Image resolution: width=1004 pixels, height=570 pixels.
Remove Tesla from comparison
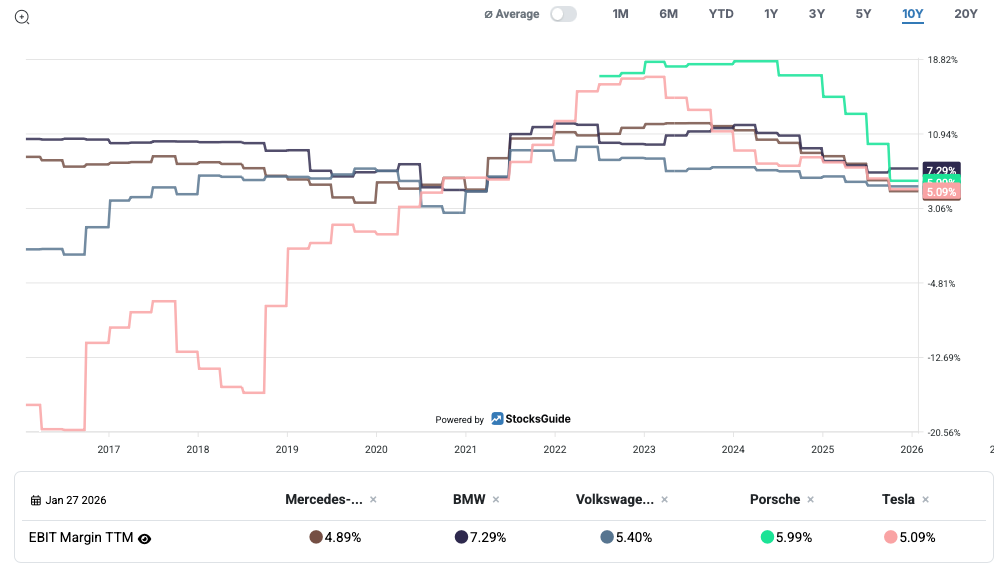tap(925, 500)
